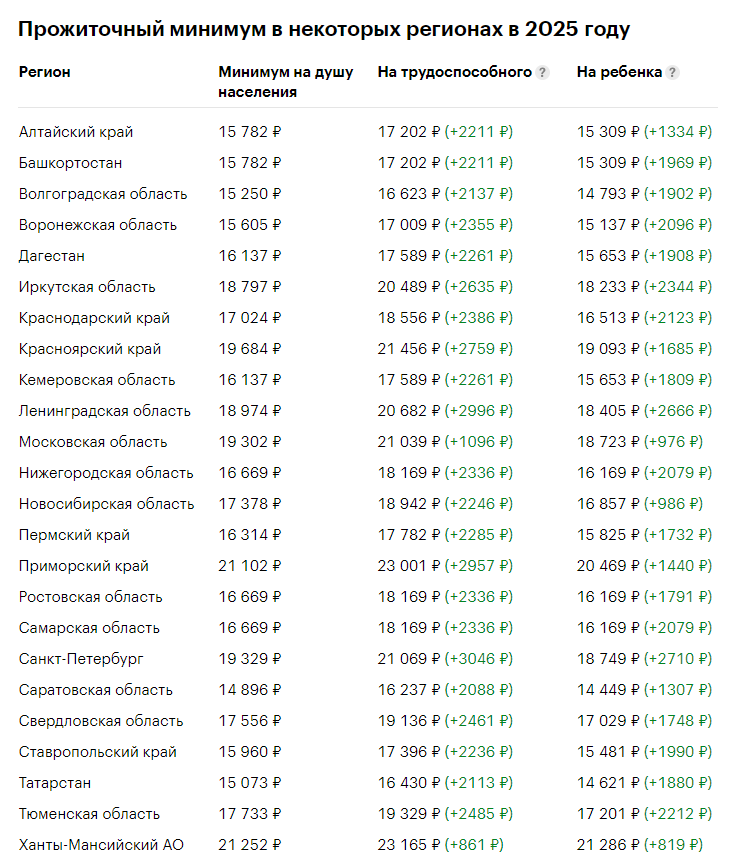
Task: Click "Татарстан" in the region list
Action: [55, 783]
